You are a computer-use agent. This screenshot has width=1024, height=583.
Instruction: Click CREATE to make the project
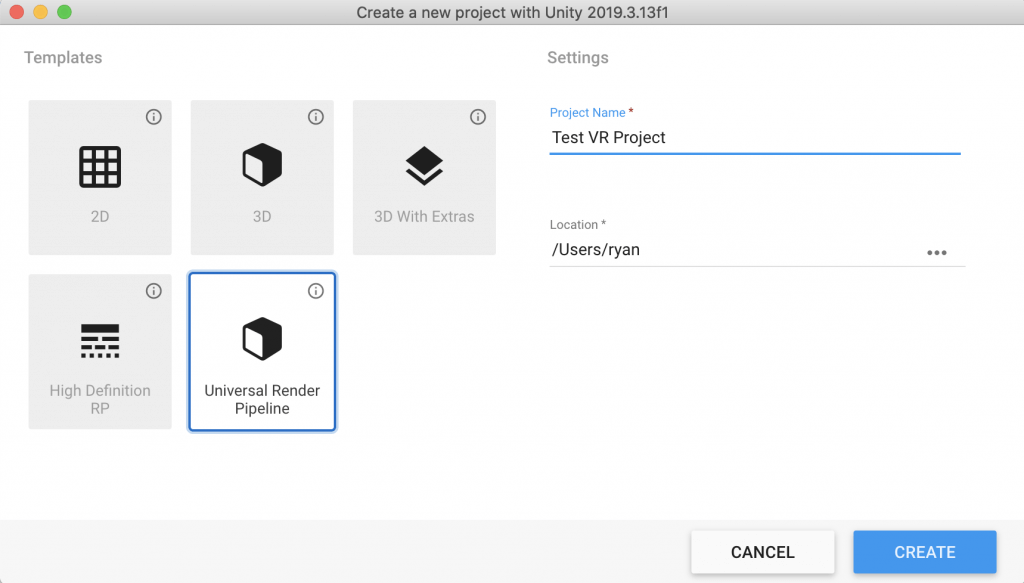click(x=924, y=551)
